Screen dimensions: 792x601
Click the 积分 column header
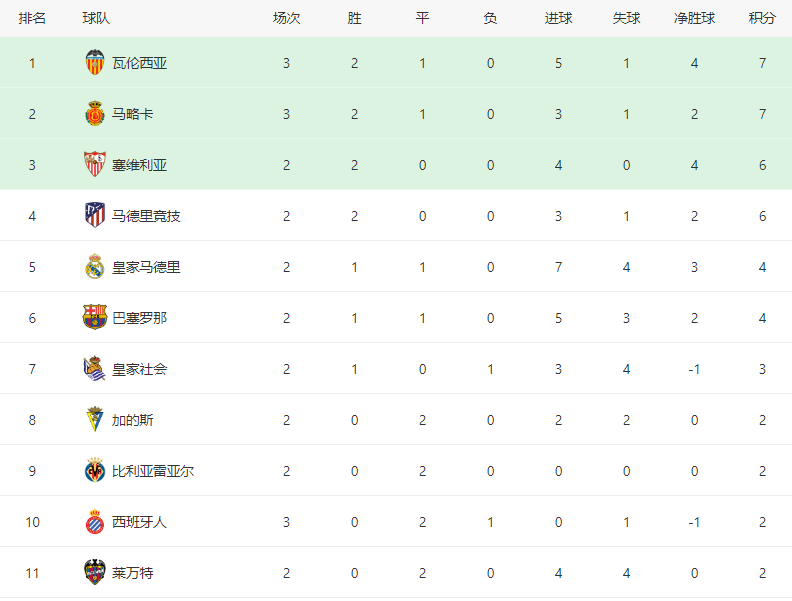click(x=762, y=18)
